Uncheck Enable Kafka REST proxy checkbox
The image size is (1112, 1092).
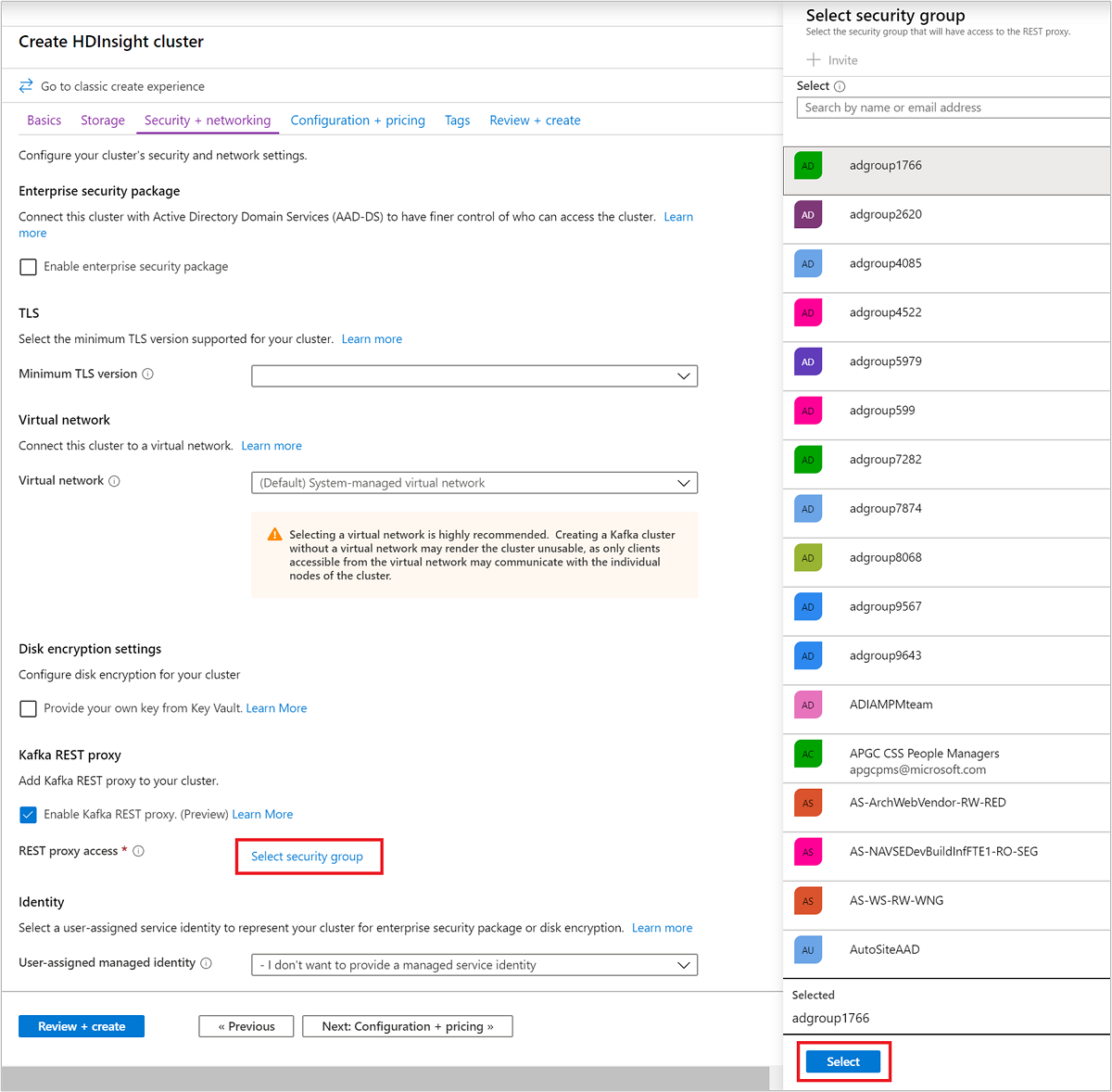(x=29, y=815)
